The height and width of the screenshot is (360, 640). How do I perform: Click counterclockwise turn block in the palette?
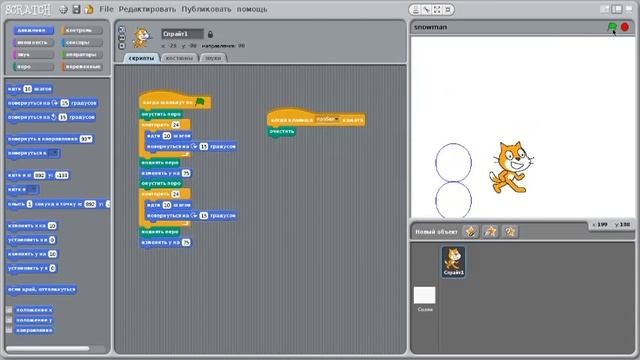pyautogui.click(x=51, y=117)
